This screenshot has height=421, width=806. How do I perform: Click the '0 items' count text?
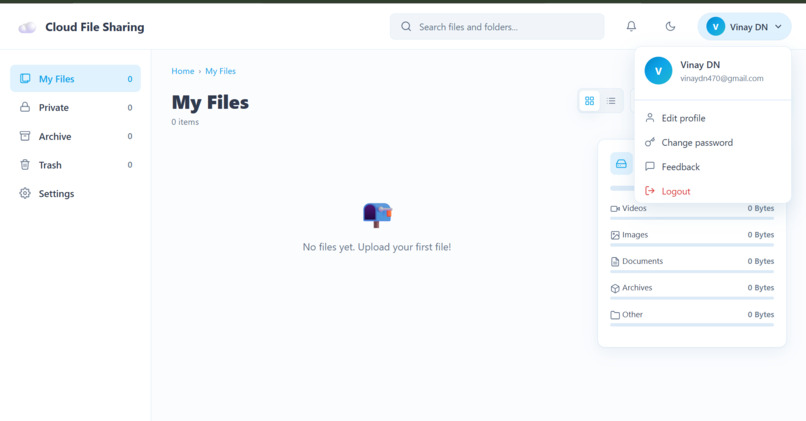(185, 122)
